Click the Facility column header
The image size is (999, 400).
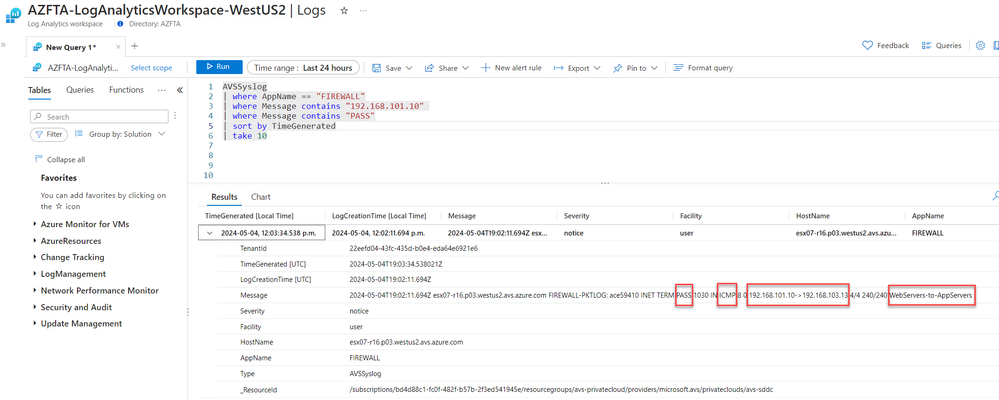(x=691, y=217)
